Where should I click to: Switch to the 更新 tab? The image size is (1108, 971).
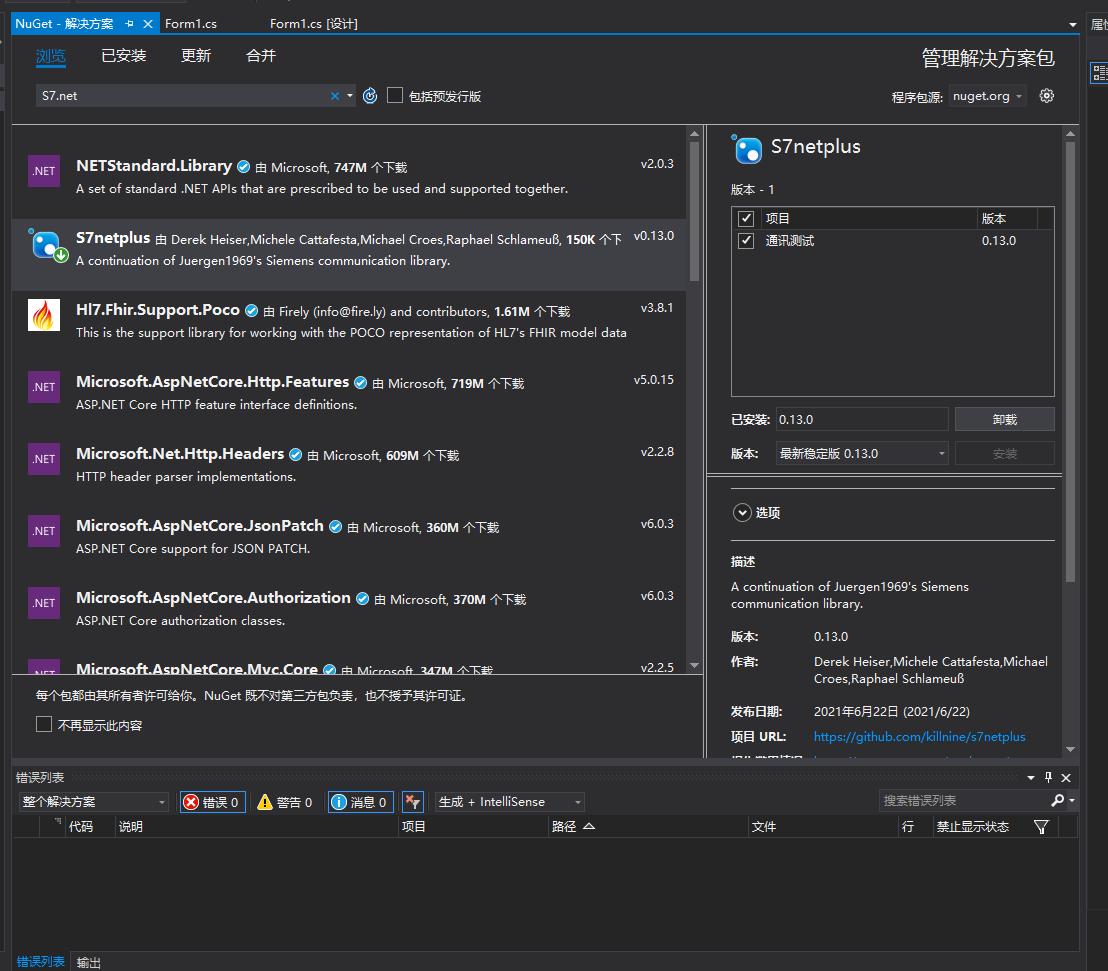[x=196, y=56]
